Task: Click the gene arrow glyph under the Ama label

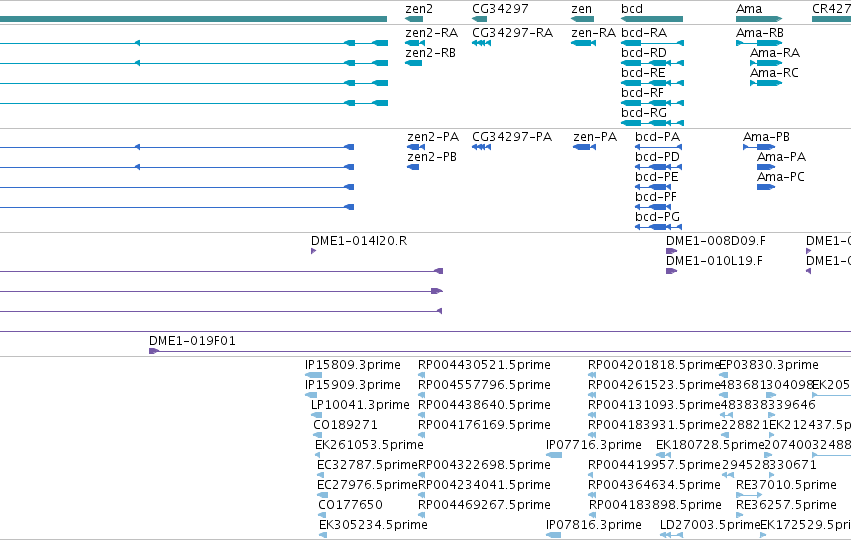Action: (759, 19)
